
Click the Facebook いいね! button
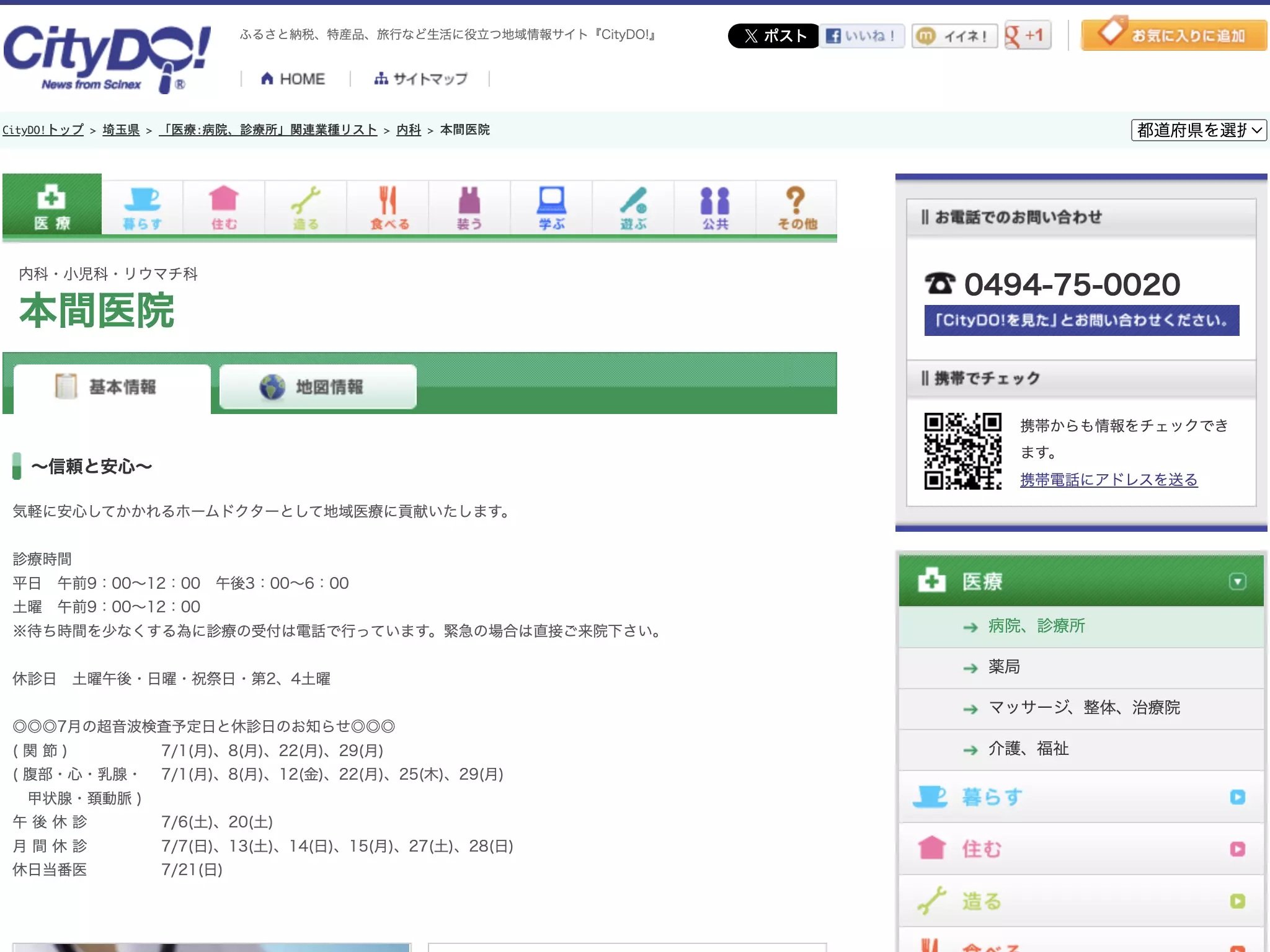pyautogui.click(x=862, y=36)
